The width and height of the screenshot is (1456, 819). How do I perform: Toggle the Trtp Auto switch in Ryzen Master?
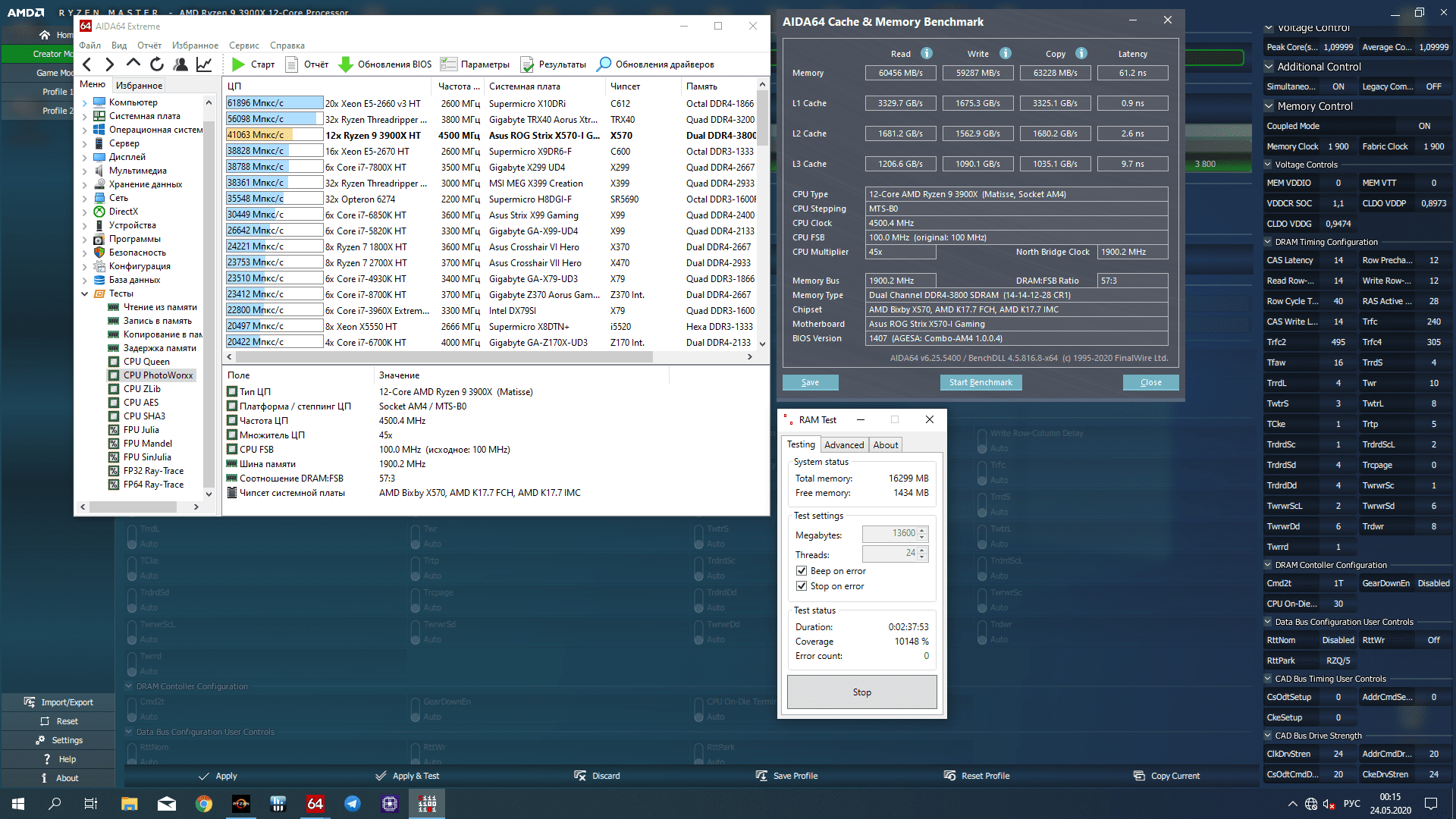(416, 568)
